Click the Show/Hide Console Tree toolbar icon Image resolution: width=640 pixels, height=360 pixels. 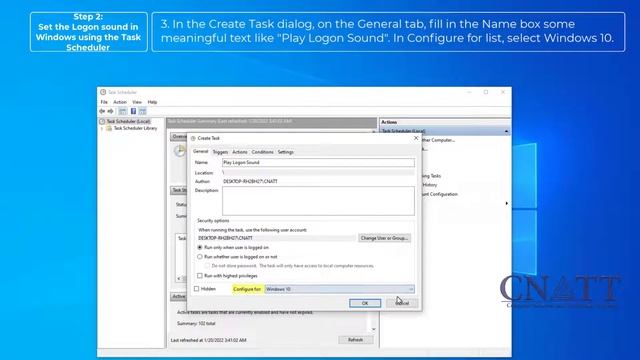pos(122,111)
